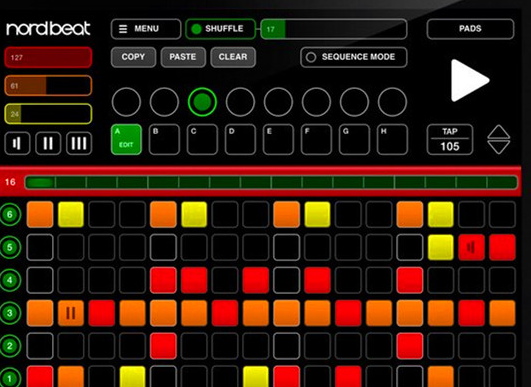Click the CLEAR button
The height and width of the screenshot is (387, 531).
click(x=233, y=57)
